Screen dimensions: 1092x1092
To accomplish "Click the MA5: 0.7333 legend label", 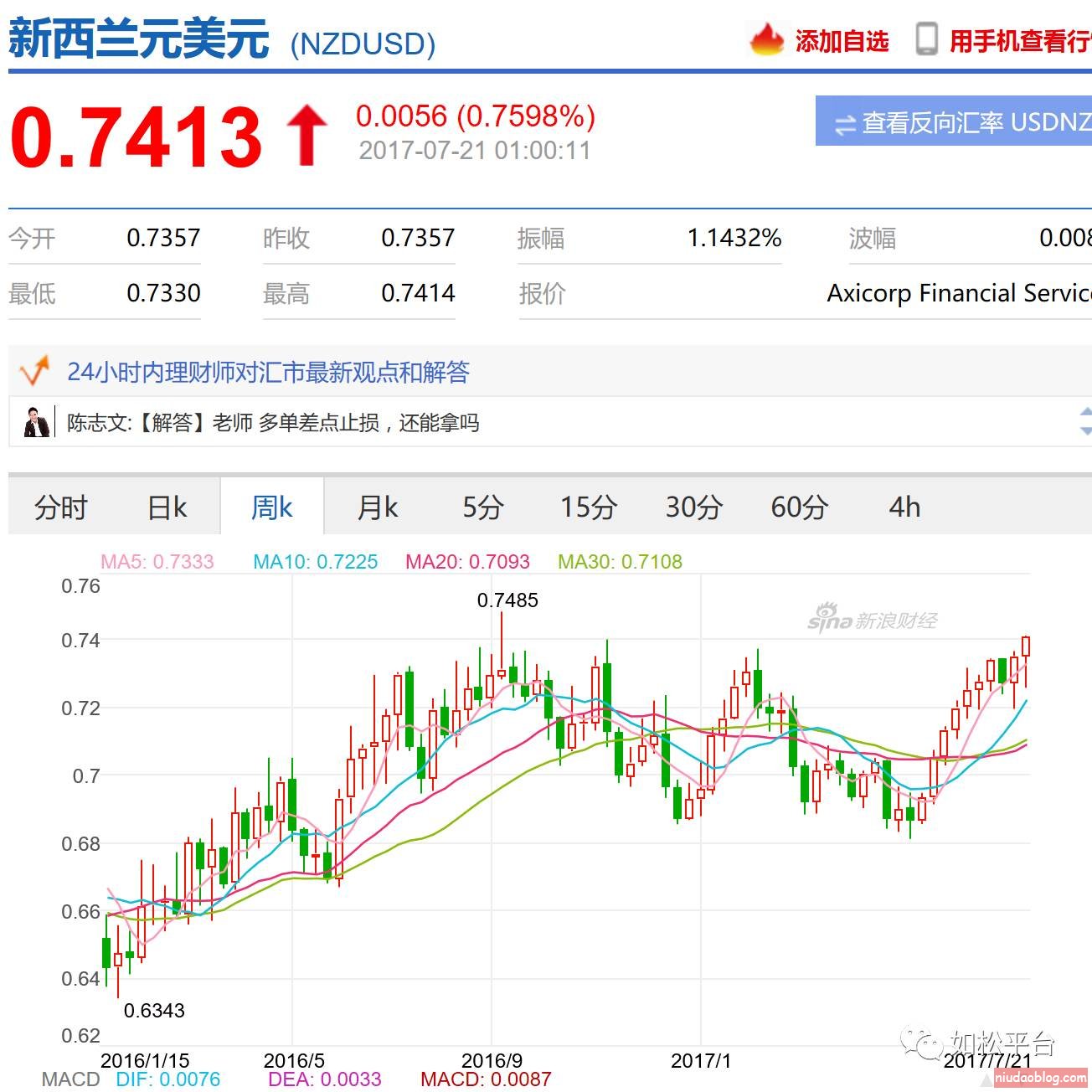I will (157, 561).
